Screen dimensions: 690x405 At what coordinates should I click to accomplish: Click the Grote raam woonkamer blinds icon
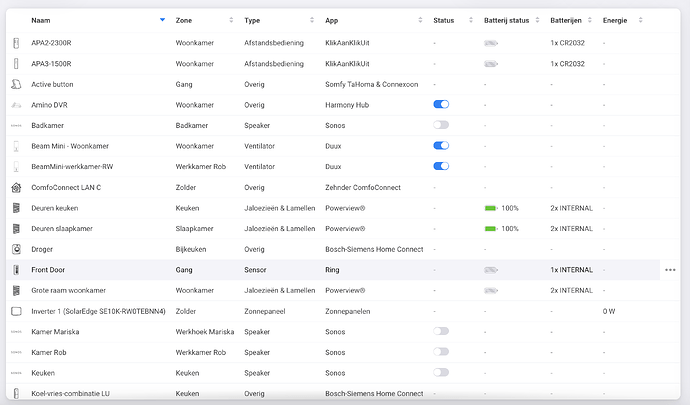coord(16,291)
